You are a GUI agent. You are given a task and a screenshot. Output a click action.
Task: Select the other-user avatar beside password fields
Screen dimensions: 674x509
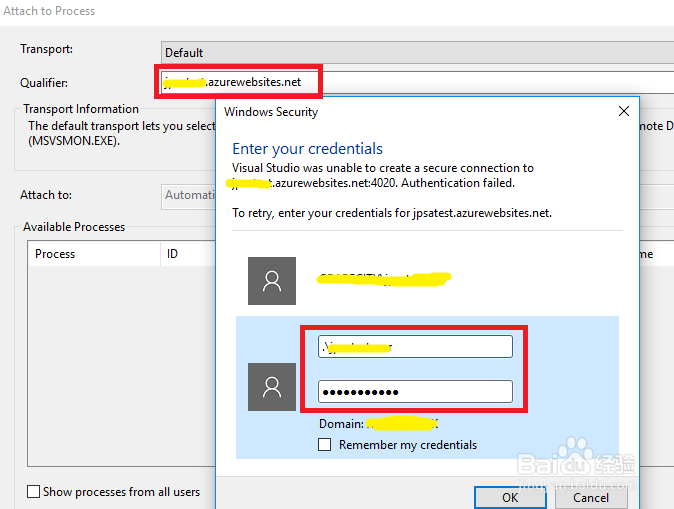pyautogui.click(x=272, y=387)
